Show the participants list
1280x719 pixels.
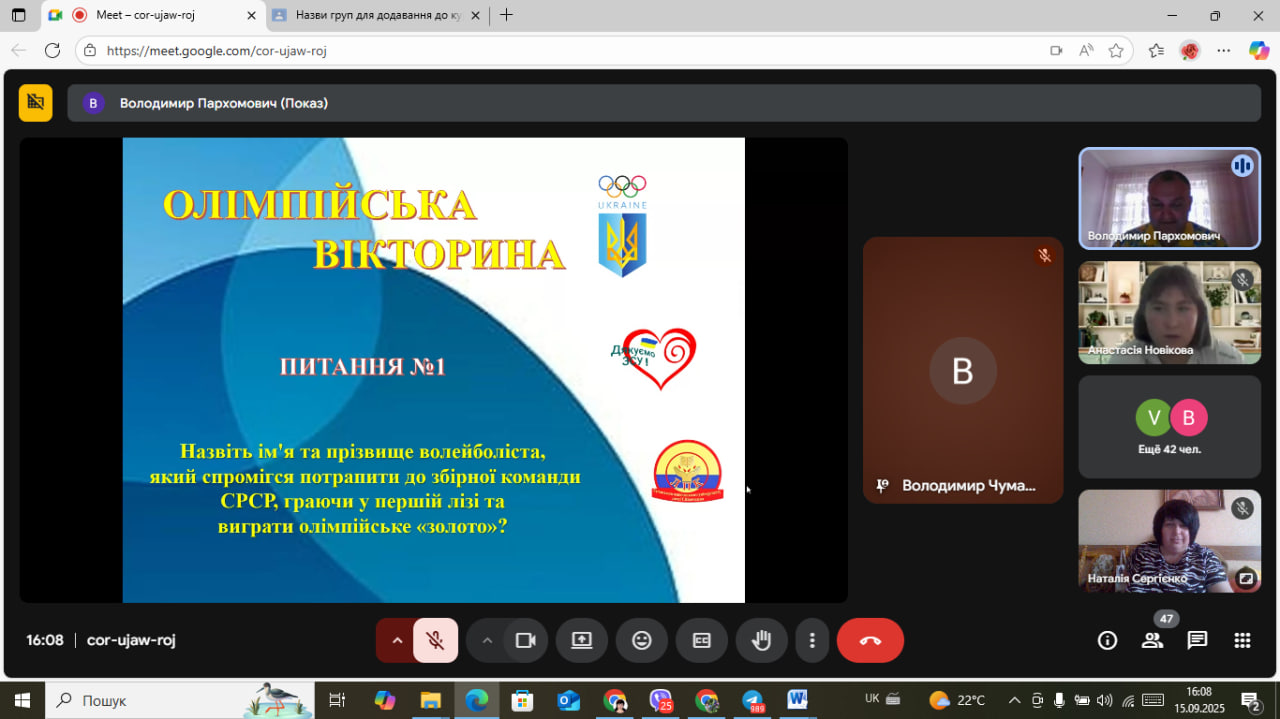click(1152, 641)
